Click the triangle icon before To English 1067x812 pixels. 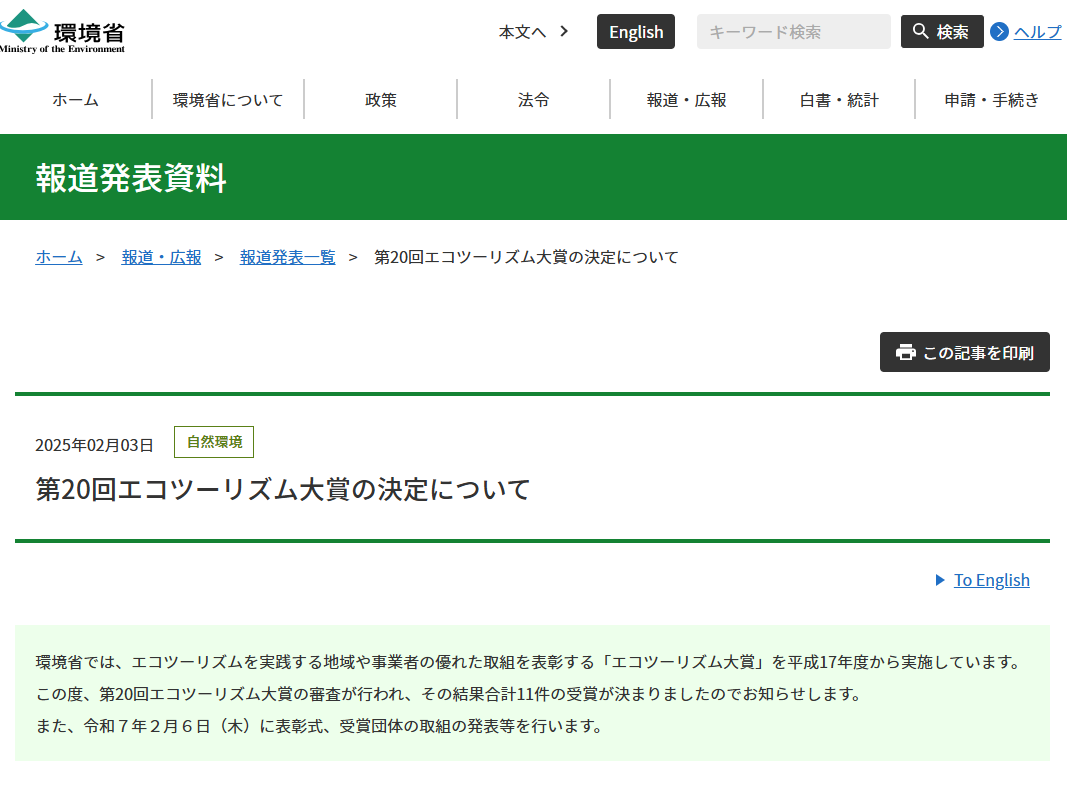939,580
